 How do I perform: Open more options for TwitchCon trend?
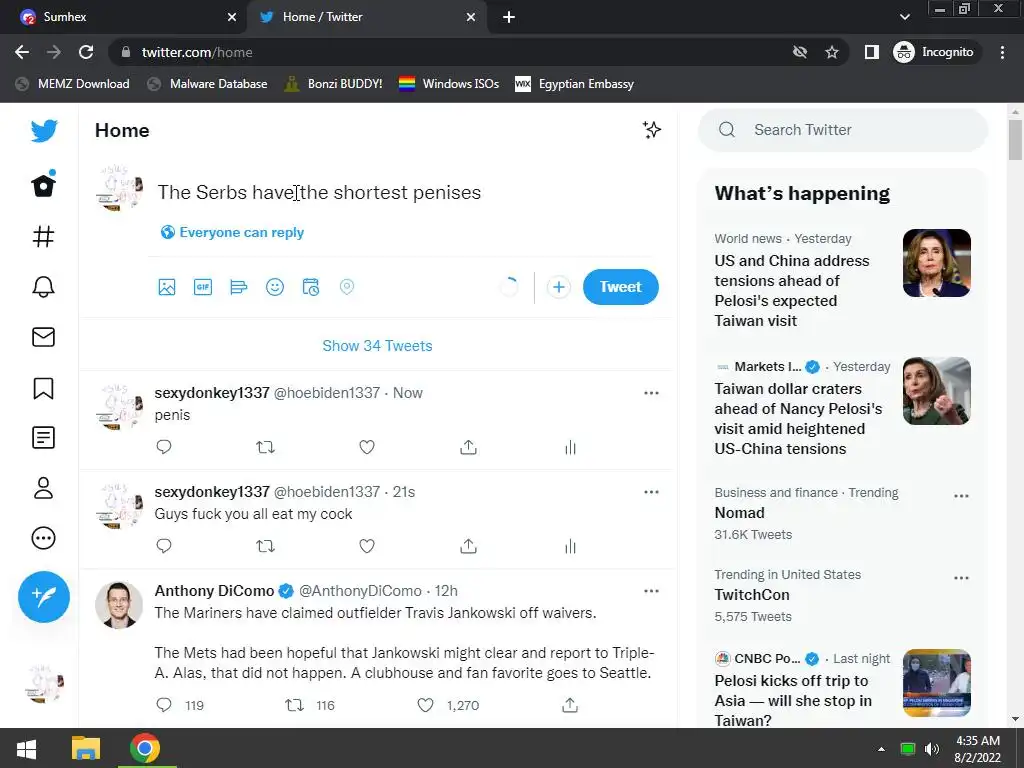pos(961,579)
